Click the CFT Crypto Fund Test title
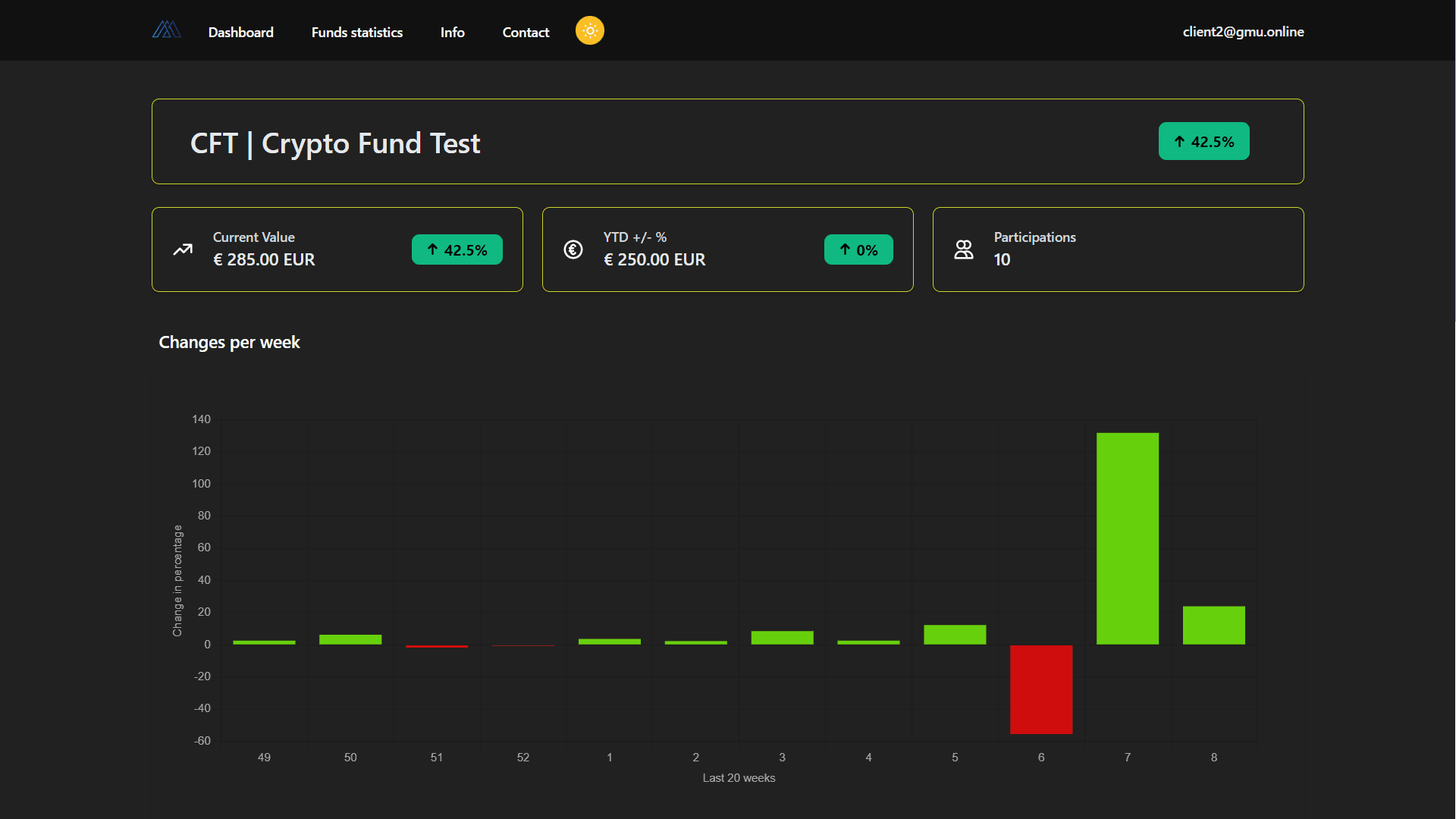This screenshot has width=1456, height=819. pyautogui.click(x=334, y=143)
